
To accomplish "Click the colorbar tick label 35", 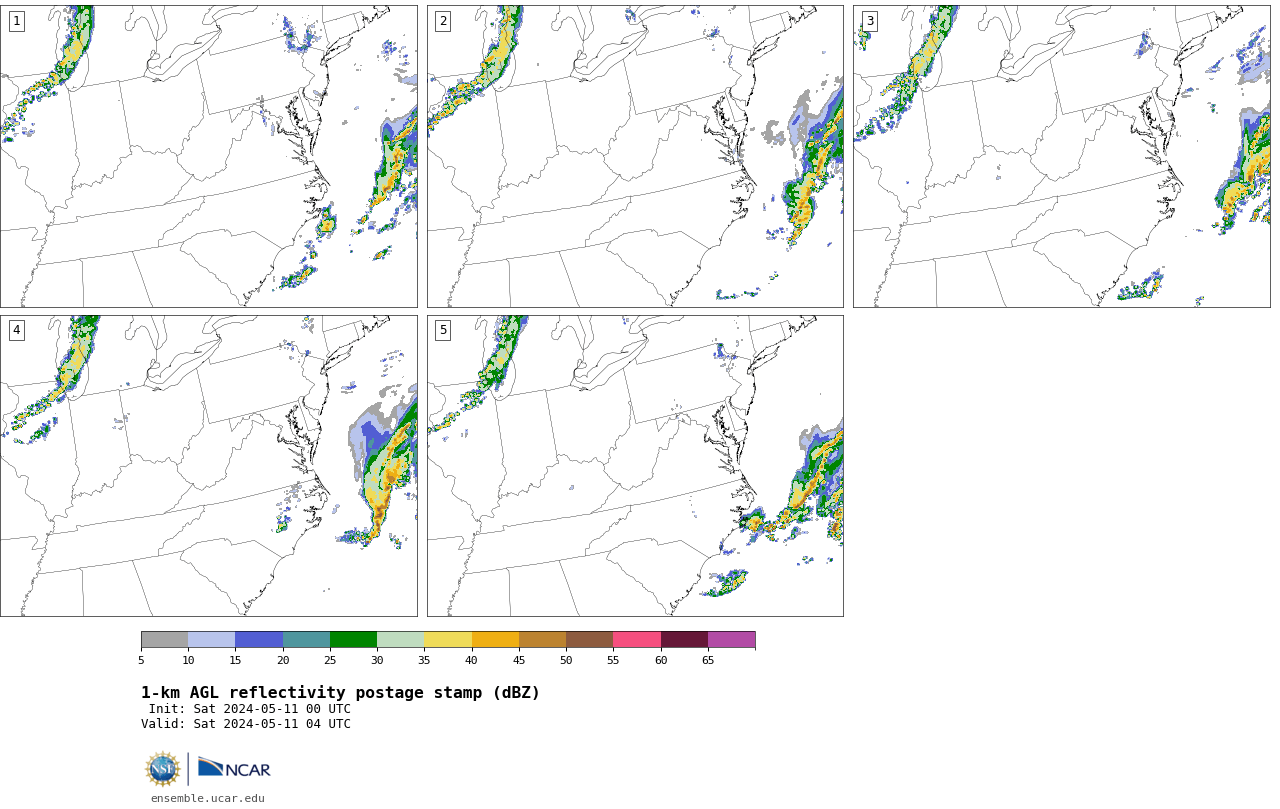I will [424, 660].
